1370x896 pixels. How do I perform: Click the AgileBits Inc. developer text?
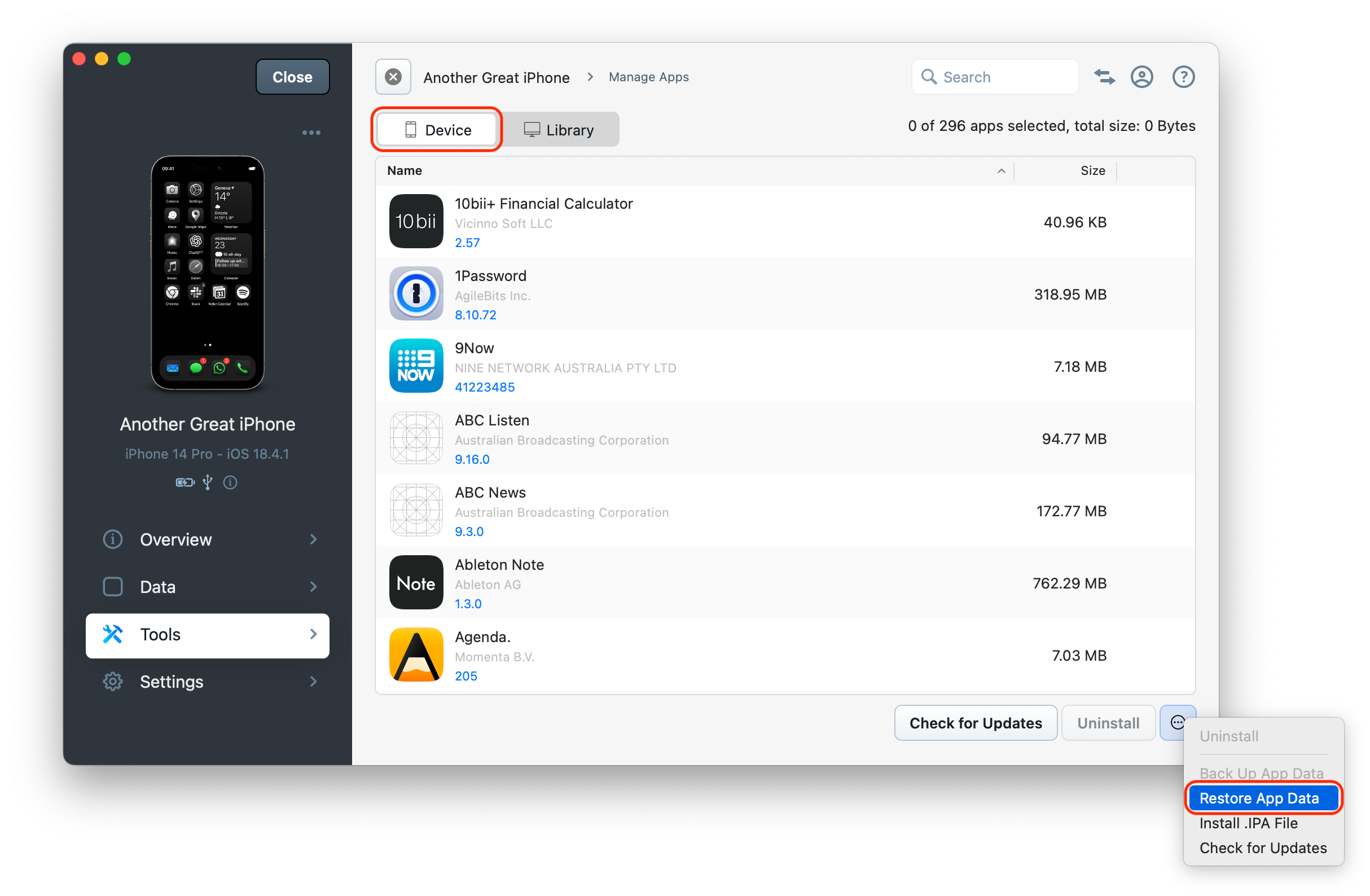493,296
